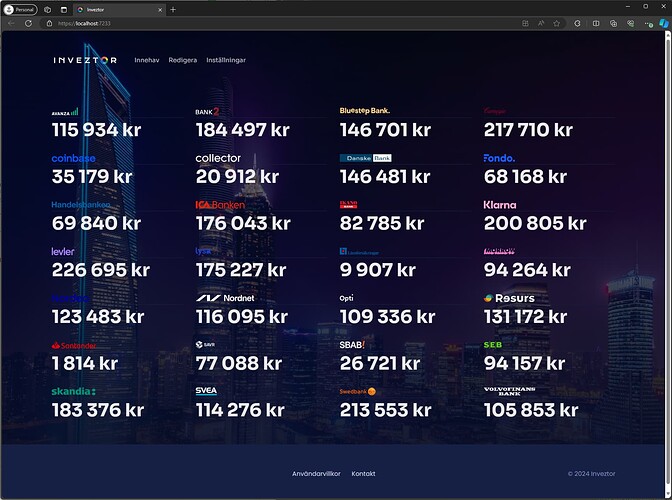Click the 26 721 kr SBAB balance
The image size is (672, 500).
tap(380, 363)
